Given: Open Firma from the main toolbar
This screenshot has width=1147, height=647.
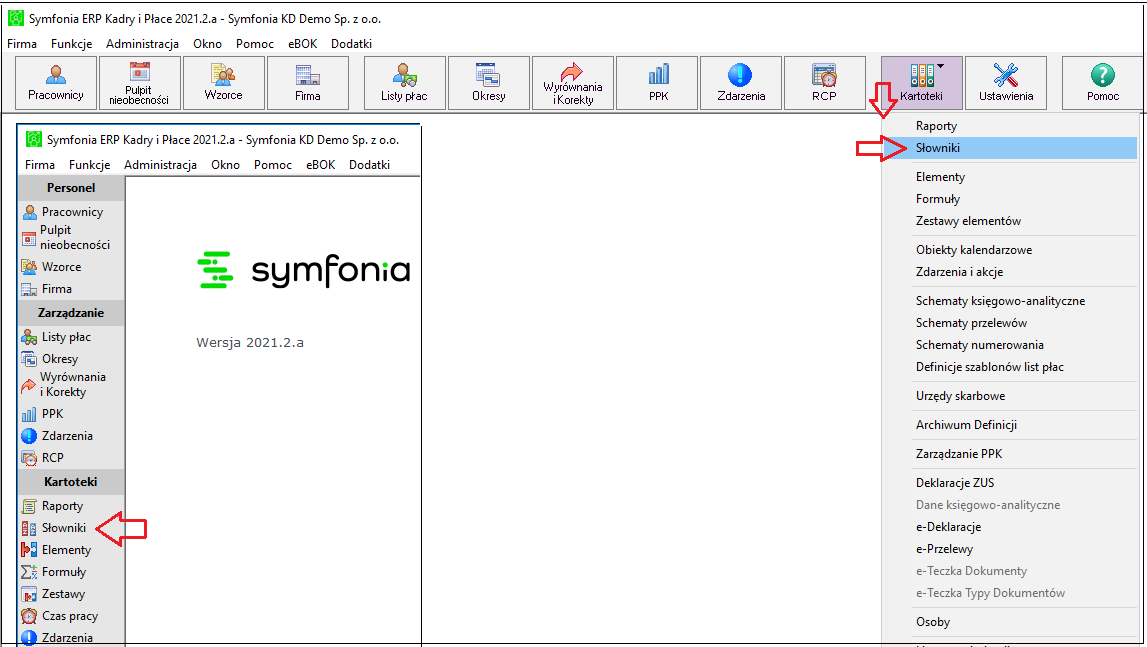Looking at the screenshot, I should point(308,83).
